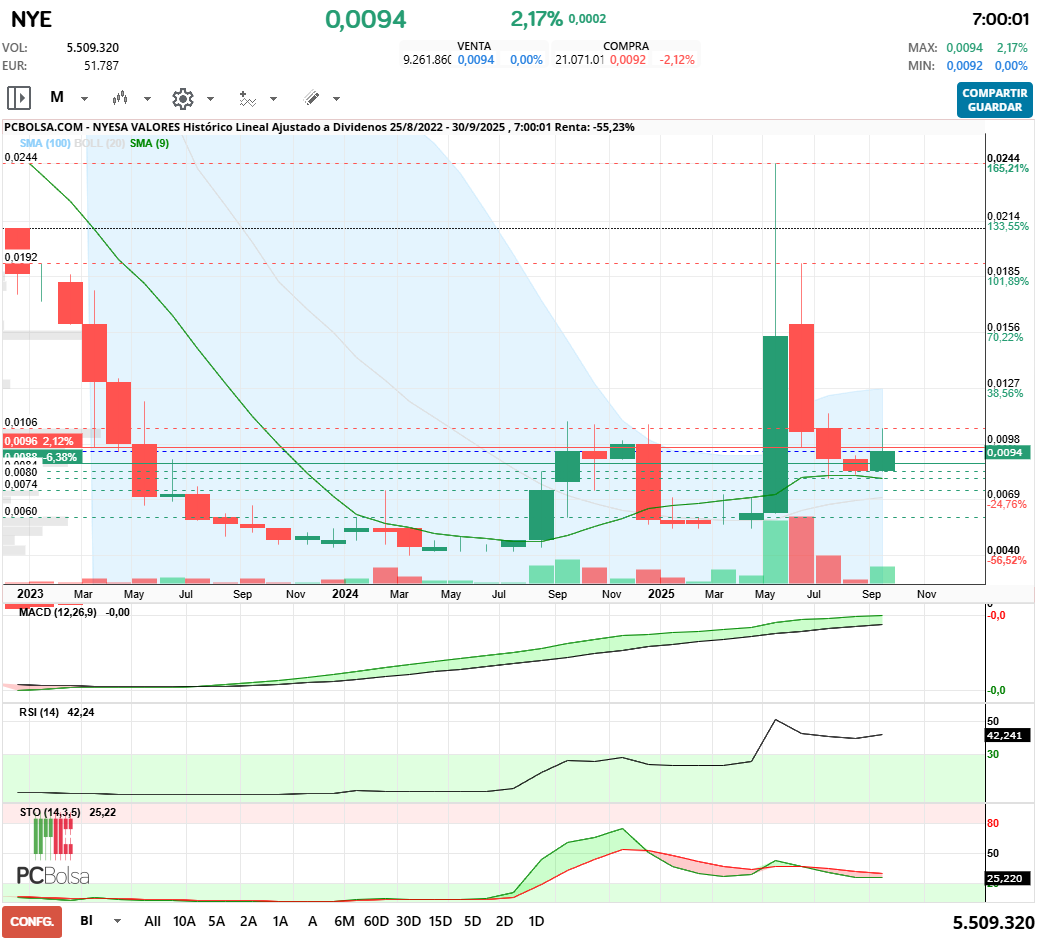
Task: Click the VENTA price 0,0094
Action: 476,59
